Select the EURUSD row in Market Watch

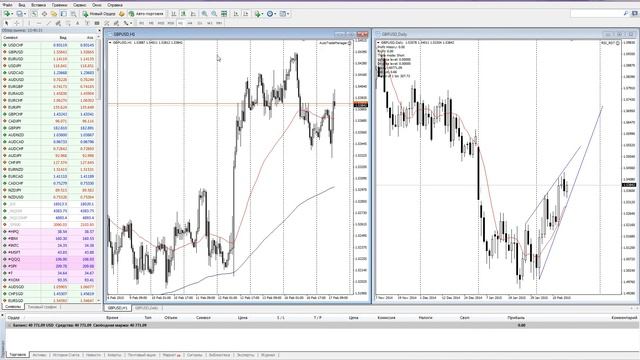[x=48, y=59]
